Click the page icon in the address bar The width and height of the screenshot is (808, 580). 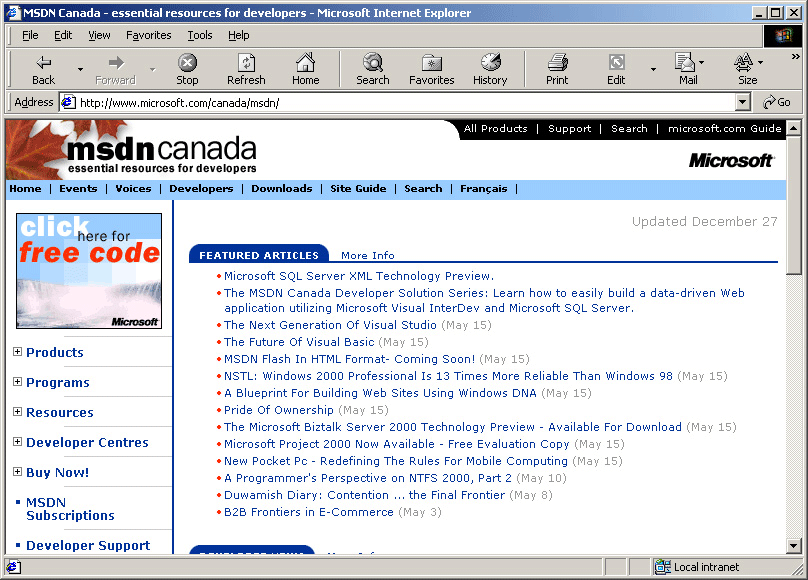point(68,103)
